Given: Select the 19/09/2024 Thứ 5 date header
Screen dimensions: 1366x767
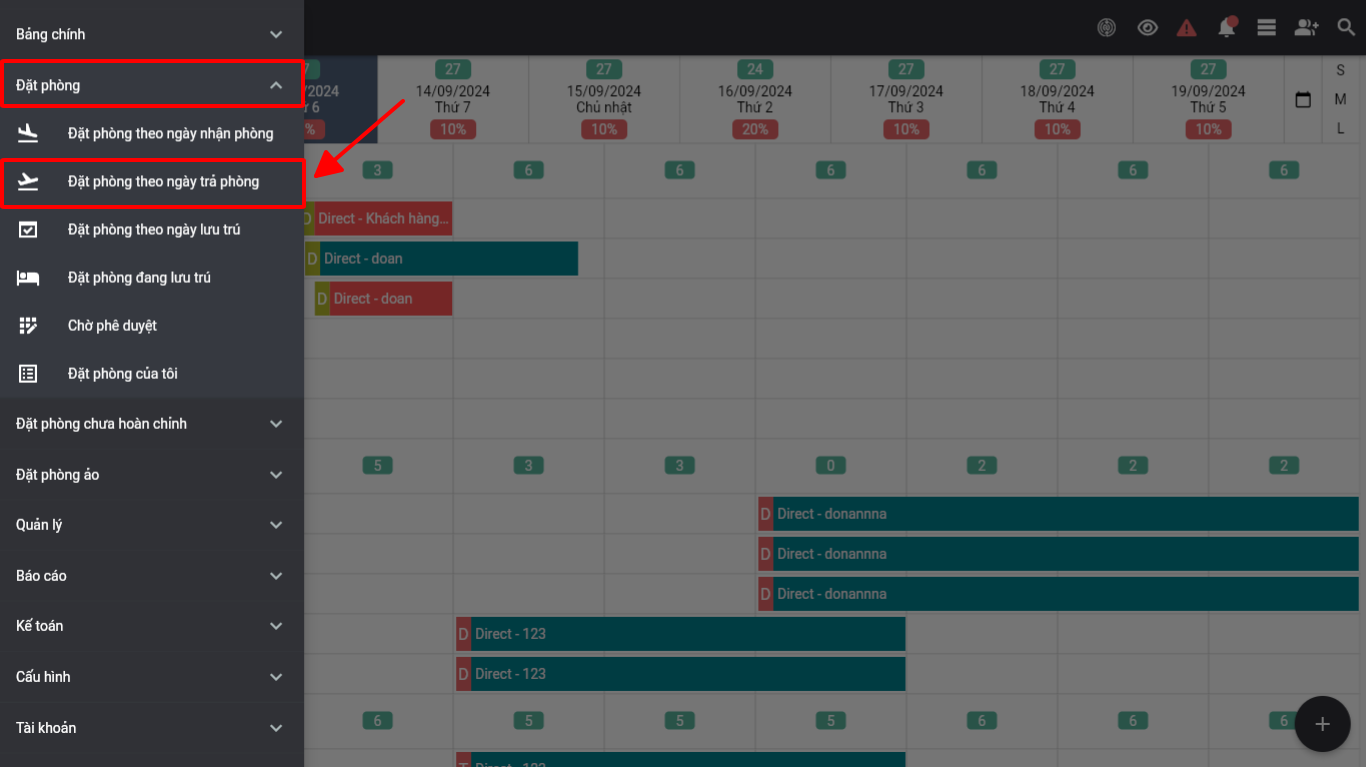Looking at the screenshot, I should [x=1208, y=99].
